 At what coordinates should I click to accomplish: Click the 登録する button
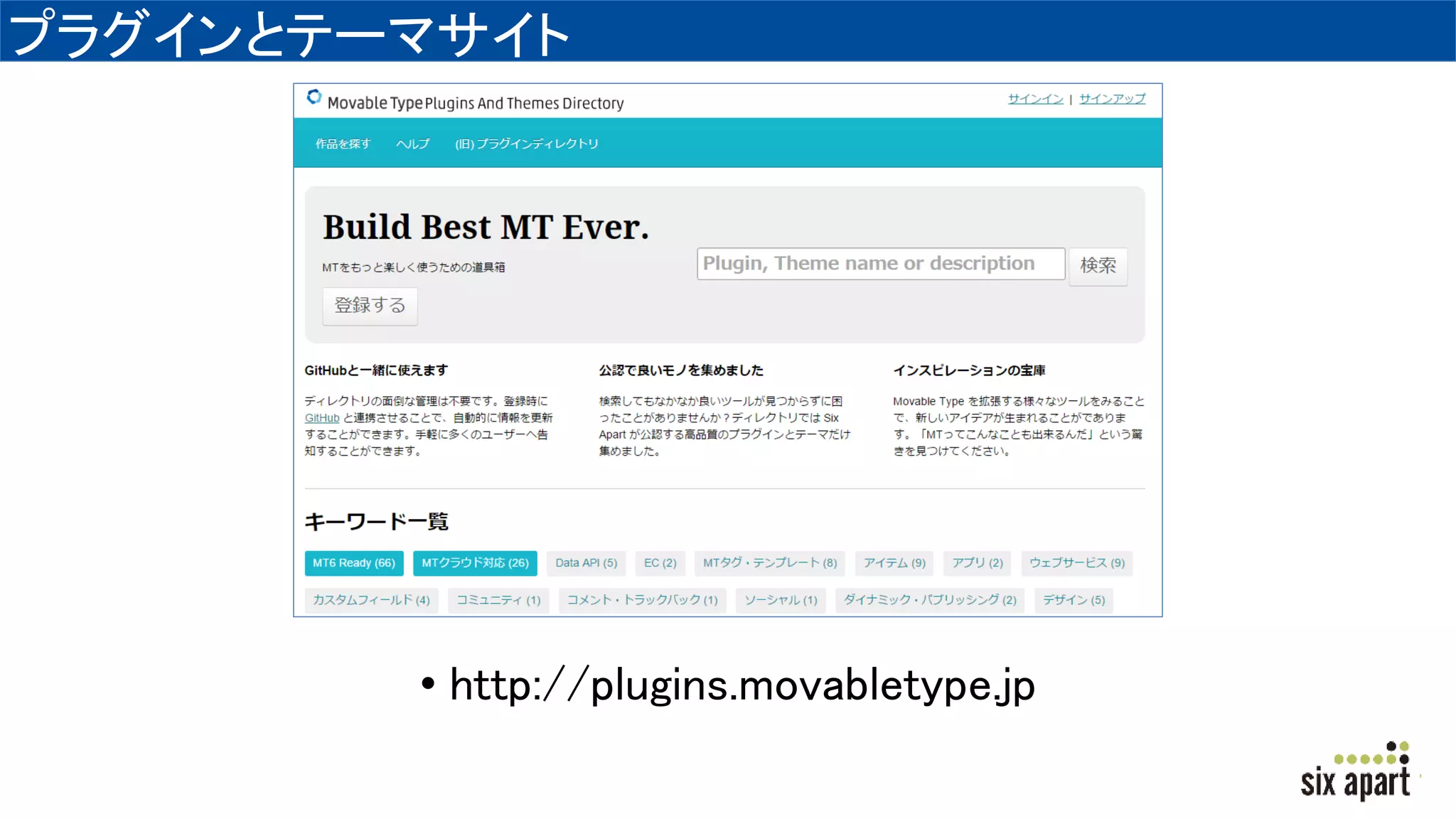coord(370,306)
